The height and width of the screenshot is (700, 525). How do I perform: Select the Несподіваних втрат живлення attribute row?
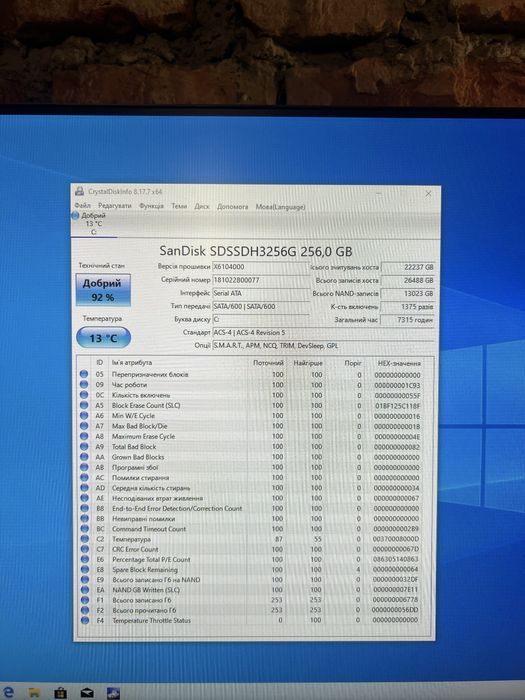[251, 498]
